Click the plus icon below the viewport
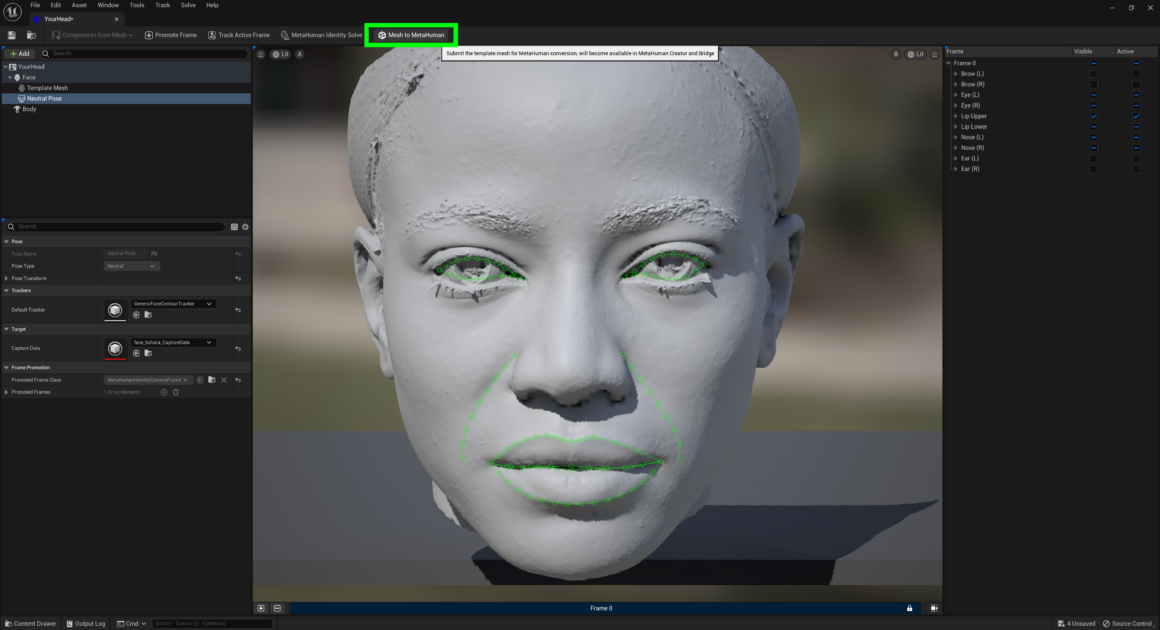The width and height of the screenshot is (1160, 630). (x=261, y=609)
